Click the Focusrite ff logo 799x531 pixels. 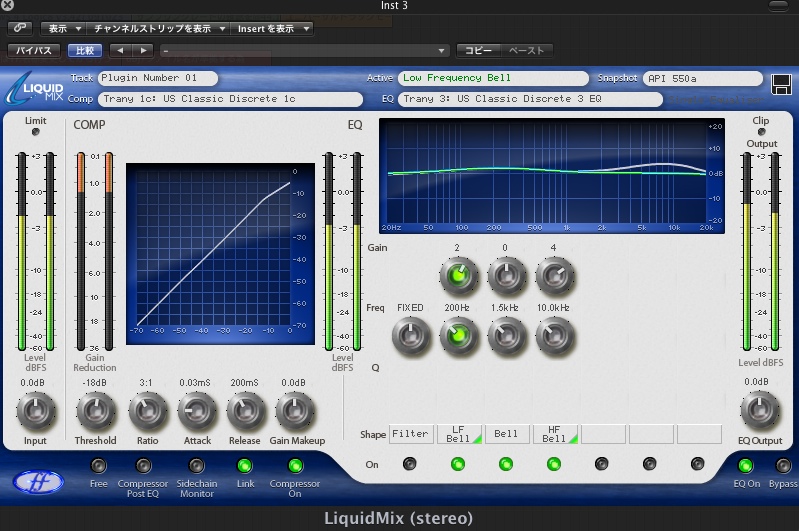pos(38,482)
